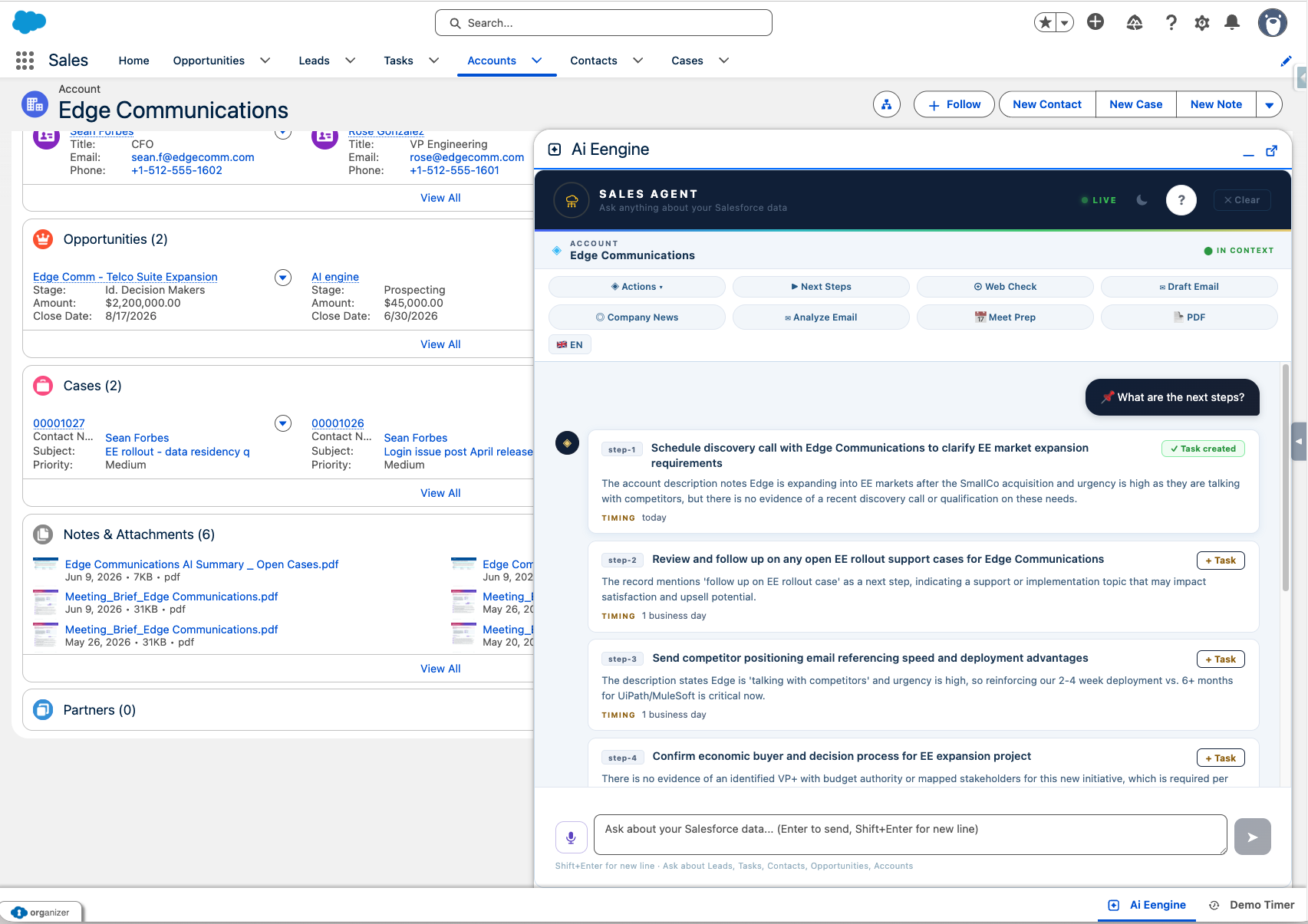Create a New Contact

(x=1047, y=104)
